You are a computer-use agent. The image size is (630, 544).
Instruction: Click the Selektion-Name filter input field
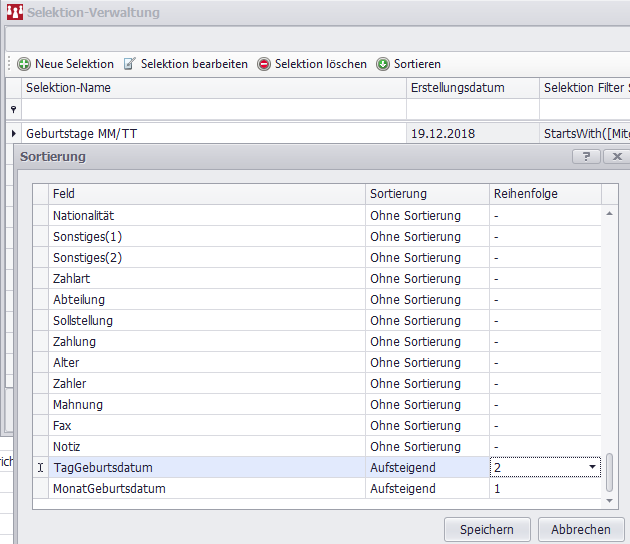[213, 110]
